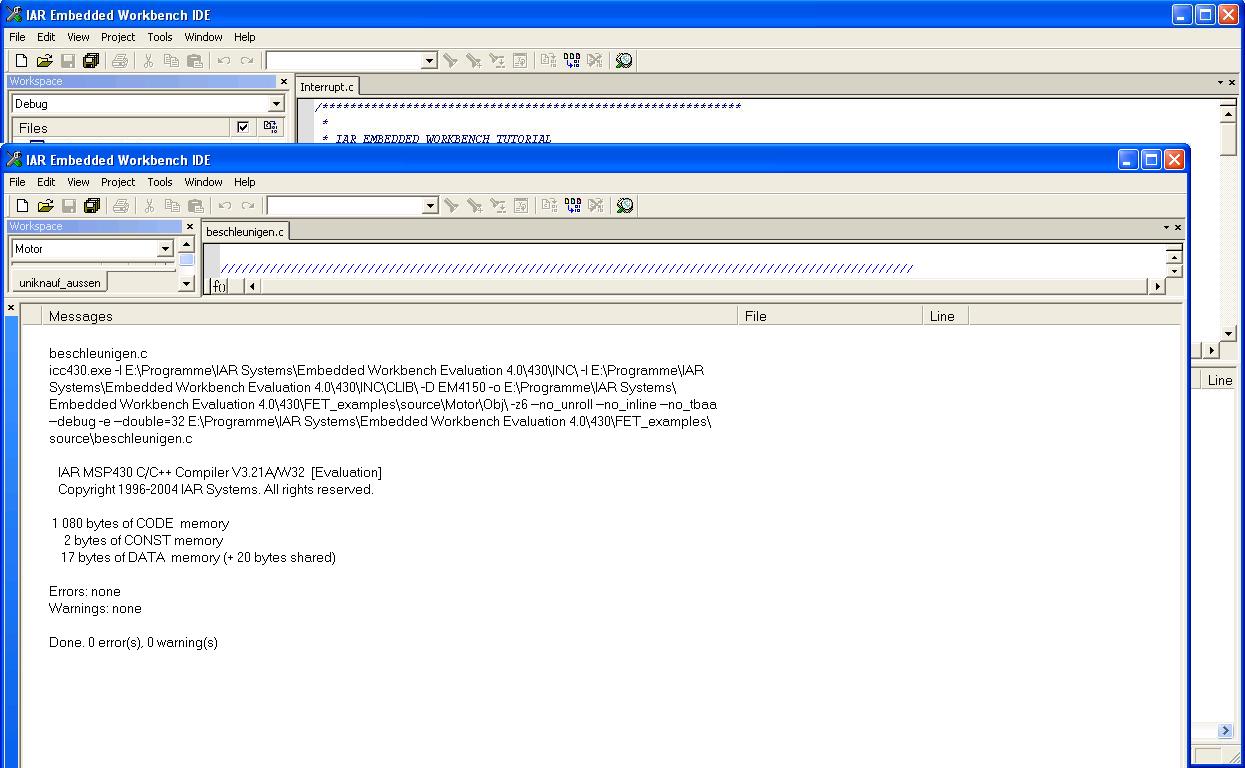Click quick search text field in front toolbar
Viewport: 1245px width, 768px height.
(345, 206)
